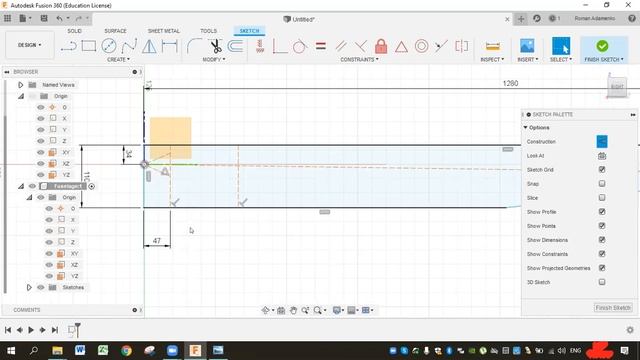The image size is (640, 360).
Task: Select the Fit Point Spline tool
Action: point(129,46)
